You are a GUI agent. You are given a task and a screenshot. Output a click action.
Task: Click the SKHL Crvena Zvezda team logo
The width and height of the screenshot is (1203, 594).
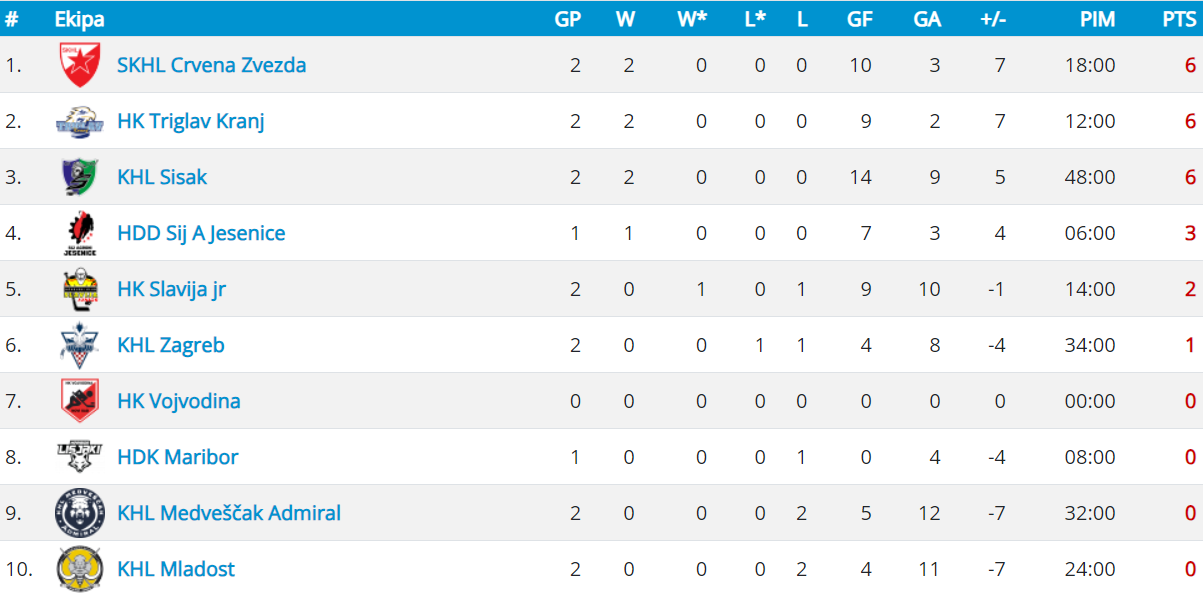(x=78, y=65)
